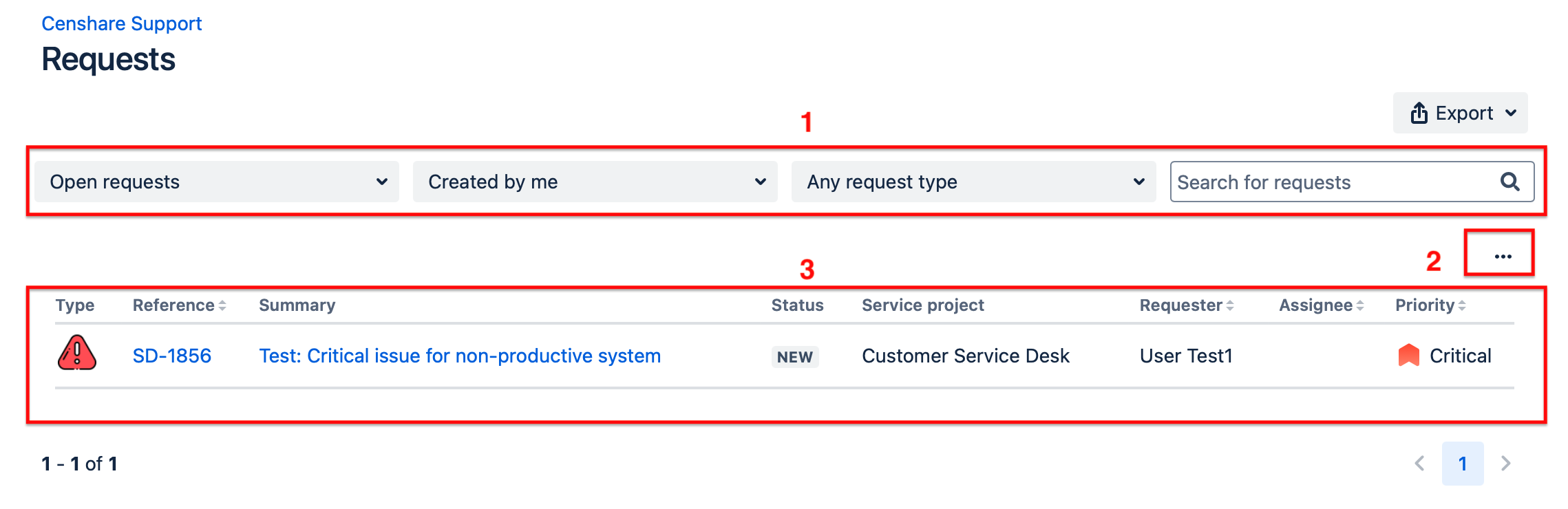Sort requests by Requester column
The width and height of the screenshot is (1568, 509).
click(1229, 305)
